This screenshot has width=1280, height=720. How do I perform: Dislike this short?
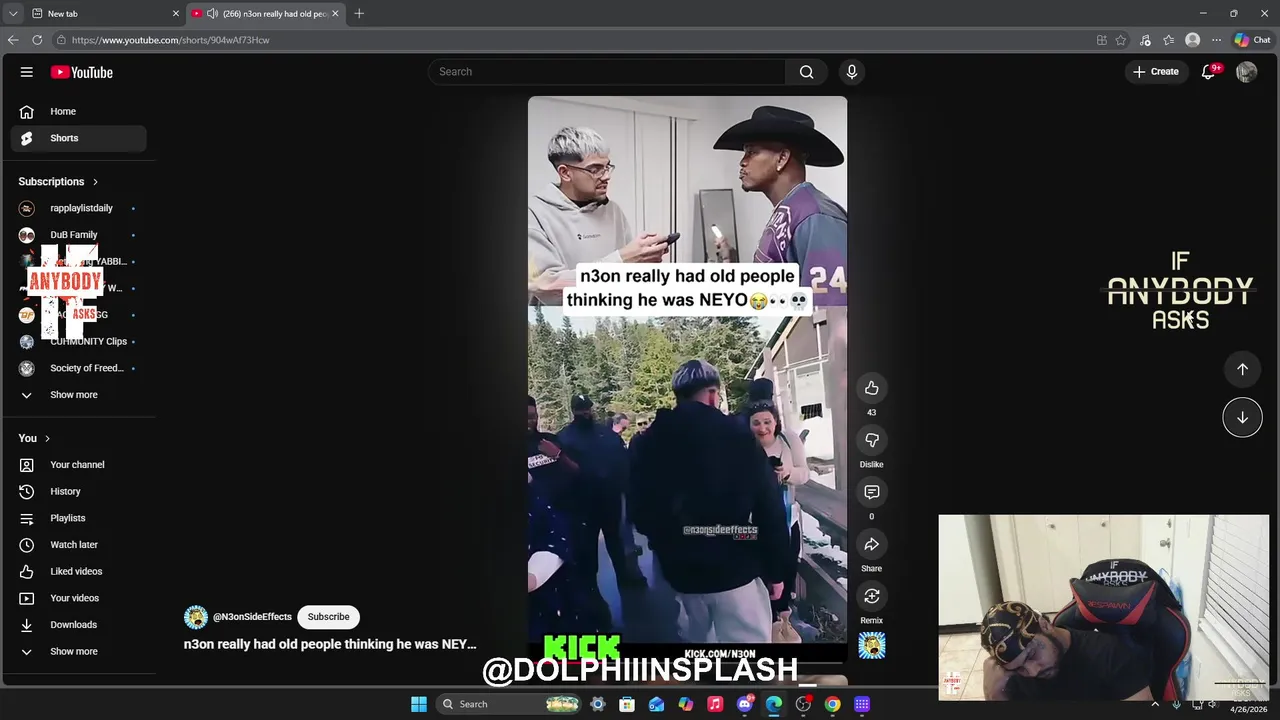872,440
